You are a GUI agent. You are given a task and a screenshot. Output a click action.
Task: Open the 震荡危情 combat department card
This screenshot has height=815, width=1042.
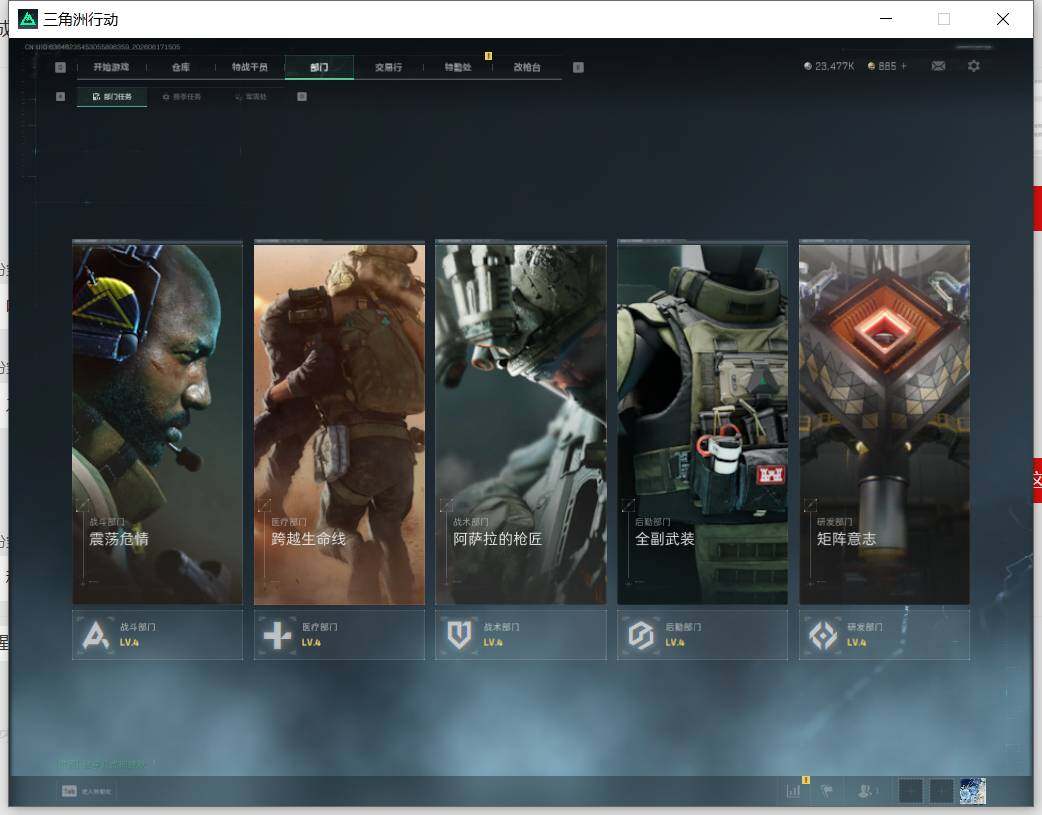[x=157, y=423]
